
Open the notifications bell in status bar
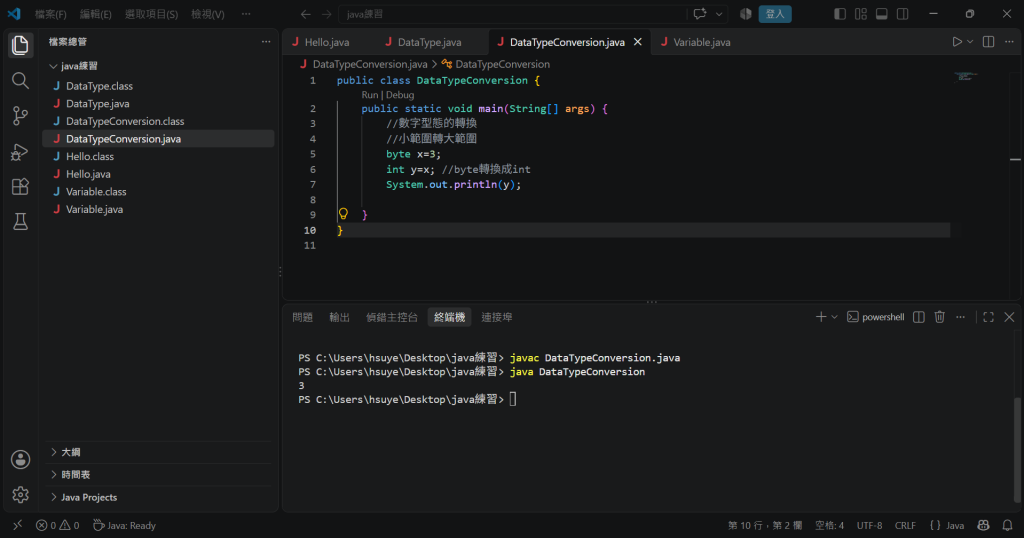coord(1008,525)
